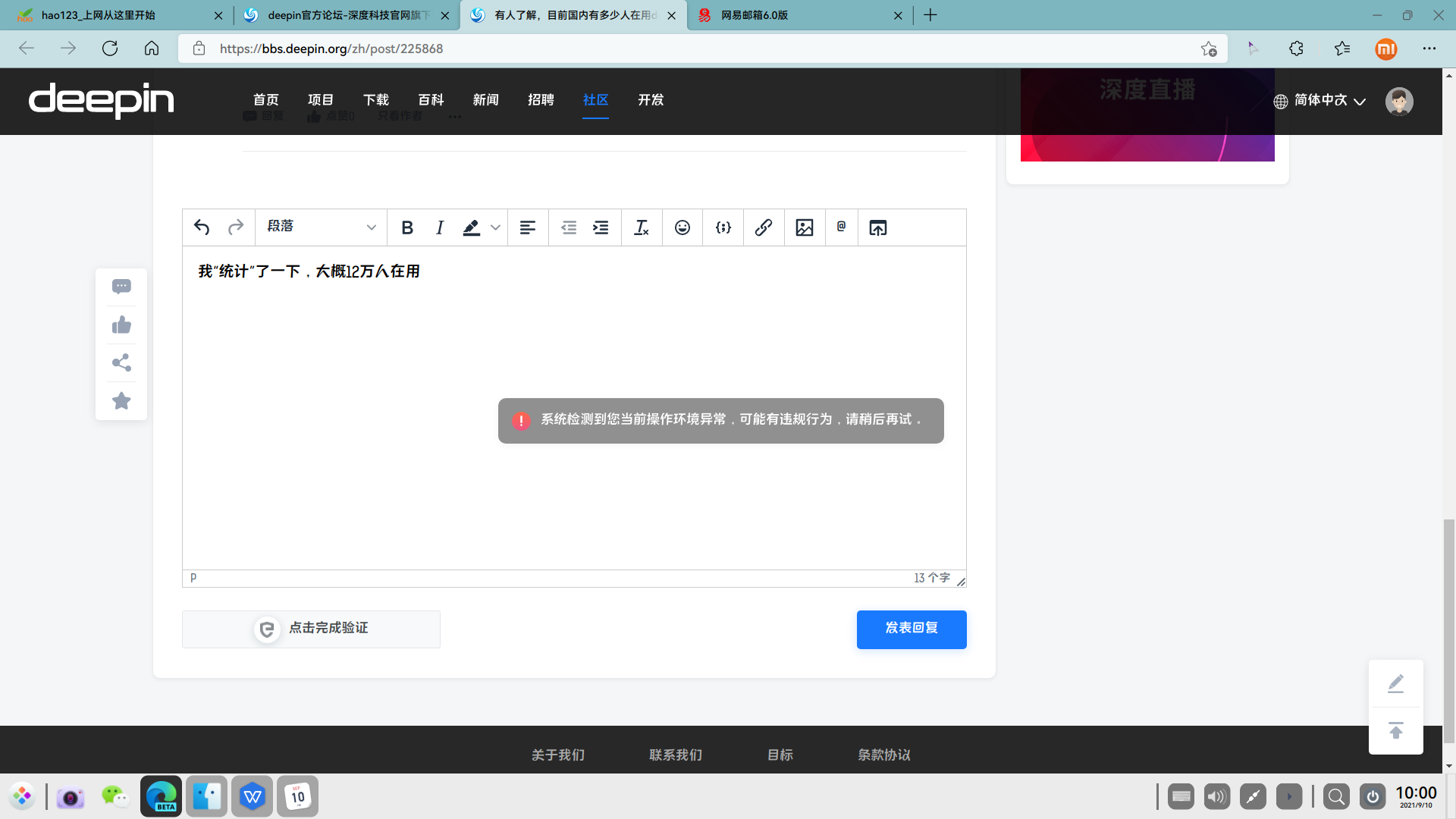Open the 段落 paragraph style dropdown

[321, 227]
